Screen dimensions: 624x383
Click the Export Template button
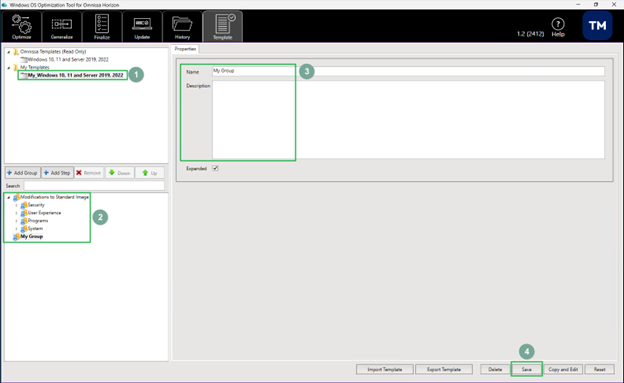click(x=444, y=369)
